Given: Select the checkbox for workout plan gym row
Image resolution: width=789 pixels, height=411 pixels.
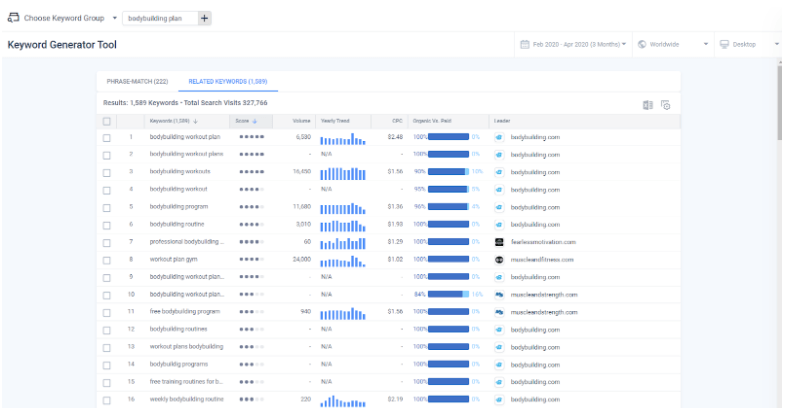Looking at the screenshot, I should tap(107, 260).
